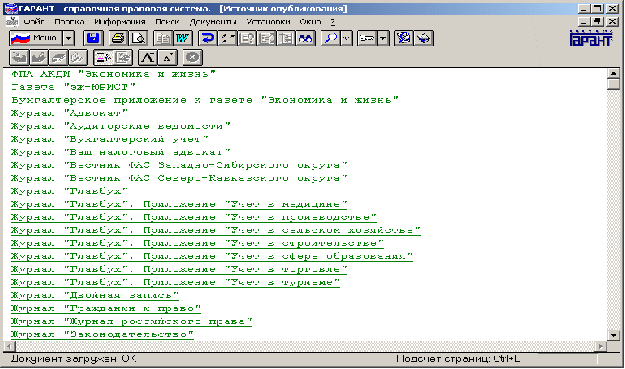Click the ГАРАНТ logo at toolbar right

point(591,39)
